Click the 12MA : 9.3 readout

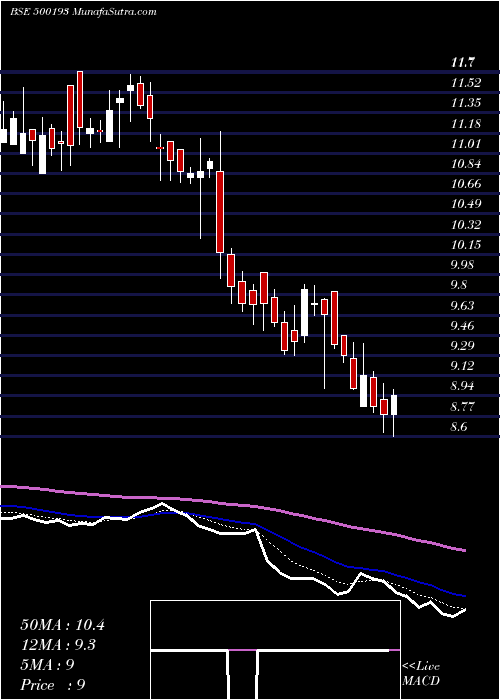click(58, 645)
